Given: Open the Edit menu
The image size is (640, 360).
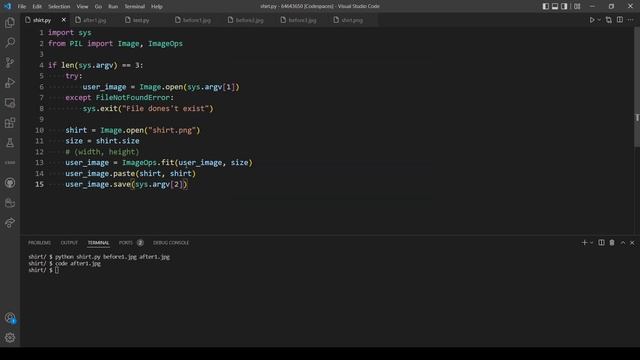Looking at the screenshot, I should (37, 6).
